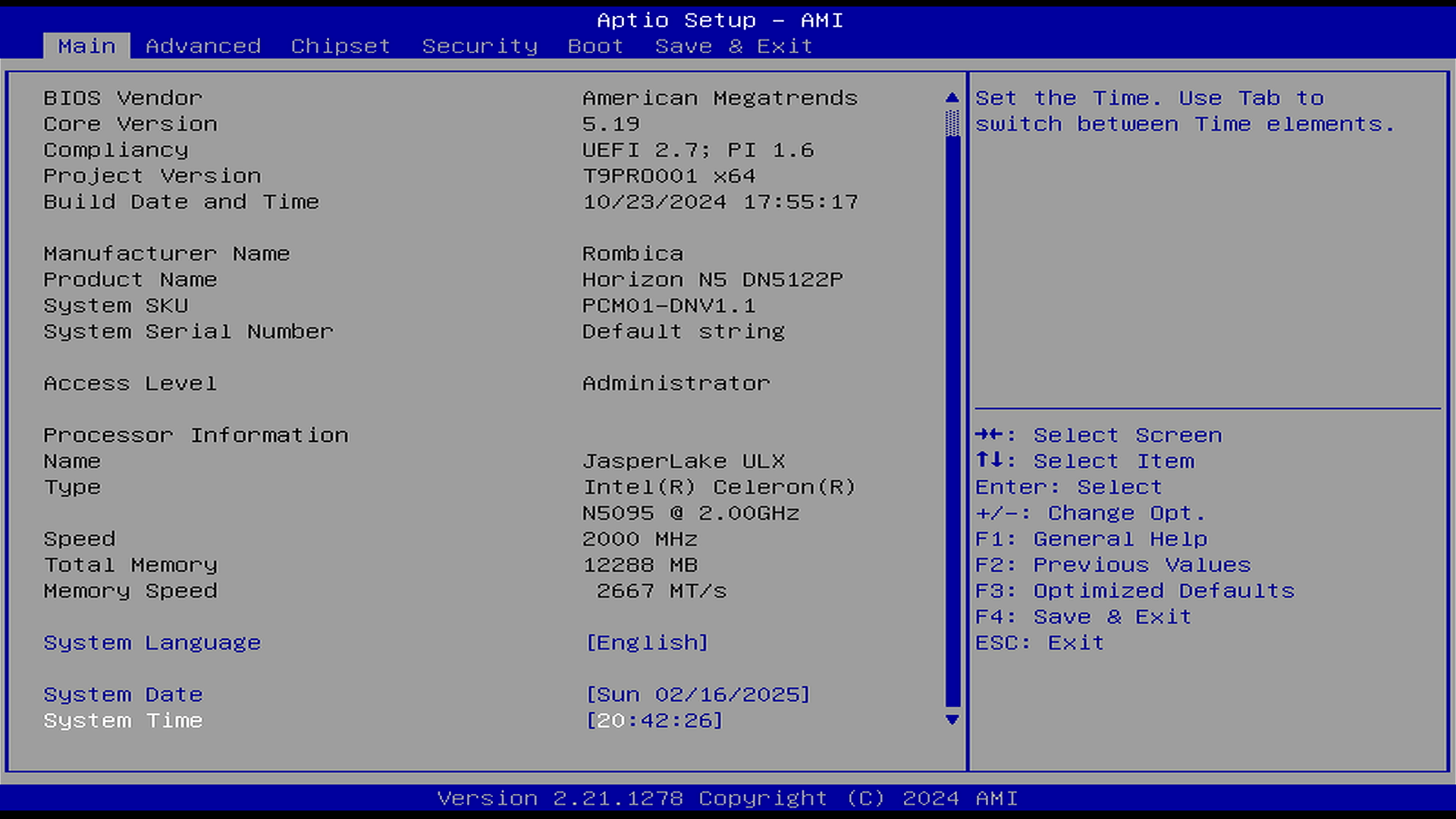Click the F2: Previous Values hint

pyautogui.click(x=1112, y=565)
